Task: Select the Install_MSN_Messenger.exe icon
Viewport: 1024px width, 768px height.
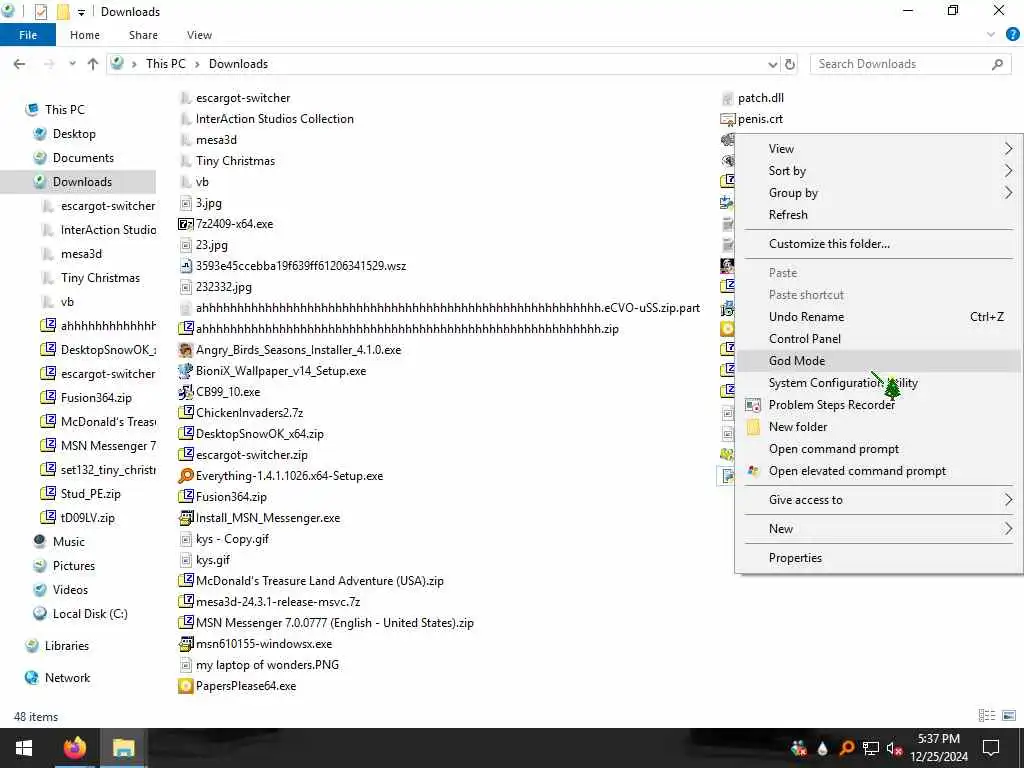Action: point(185,518)
